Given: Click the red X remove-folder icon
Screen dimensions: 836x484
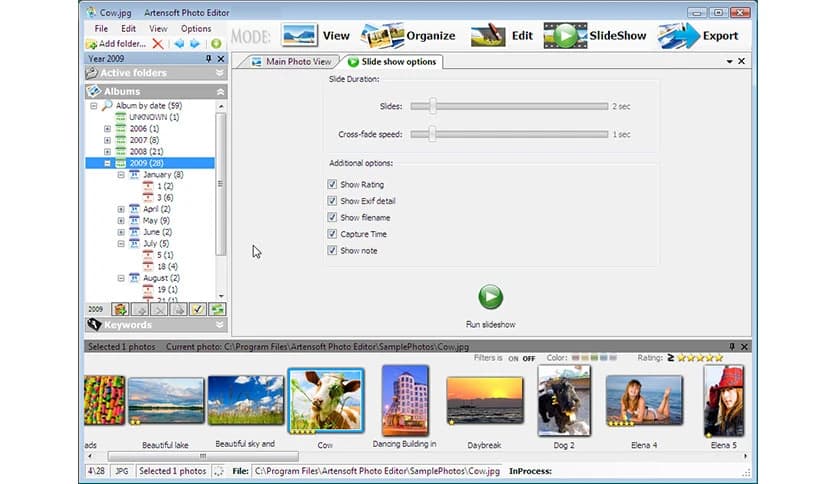Looking at the screenshot, I should coord(158,44).
